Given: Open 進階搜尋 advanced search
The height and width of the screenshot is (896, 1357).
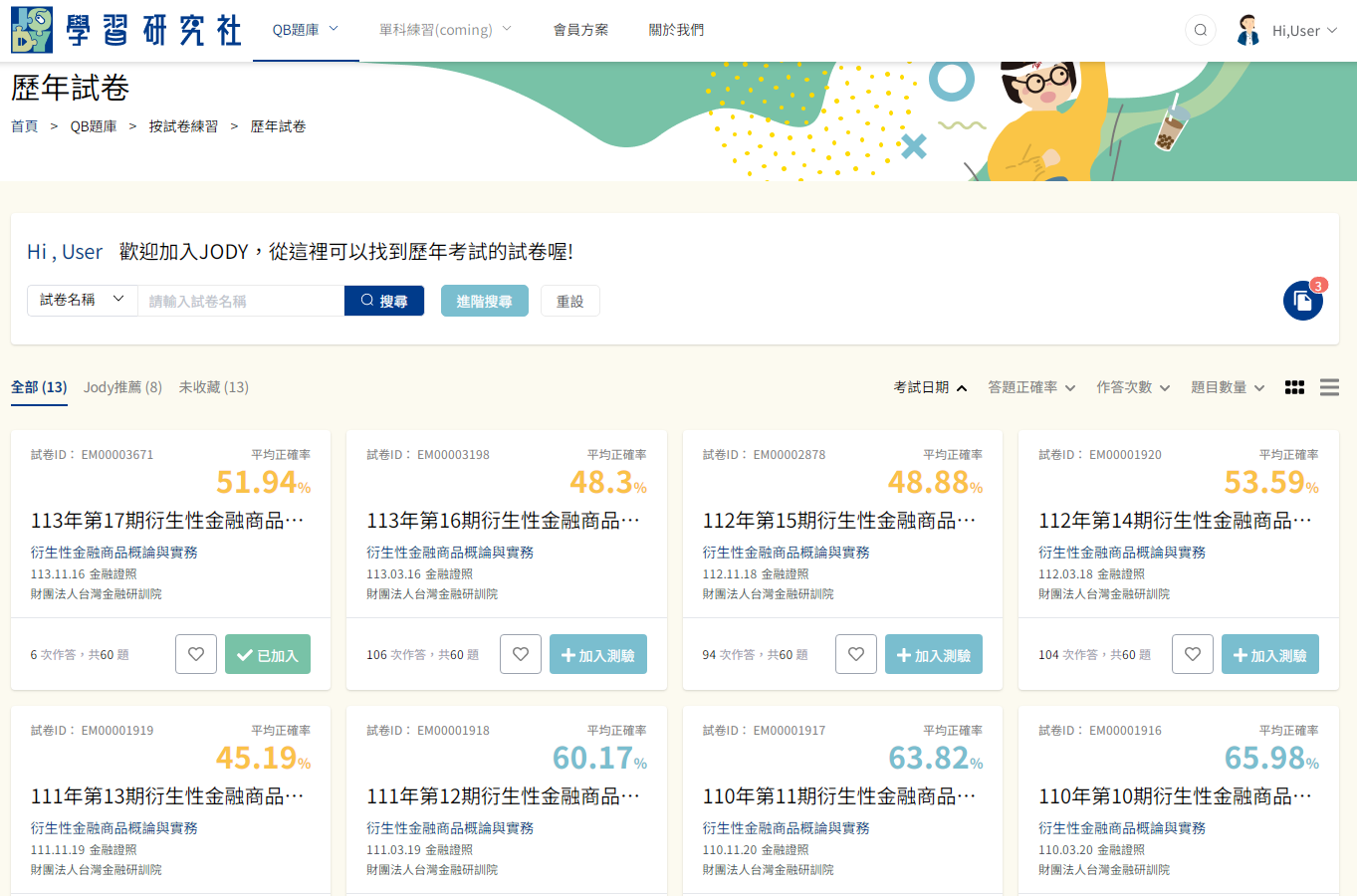Looking at the screenshot, I should pos(485,301).
